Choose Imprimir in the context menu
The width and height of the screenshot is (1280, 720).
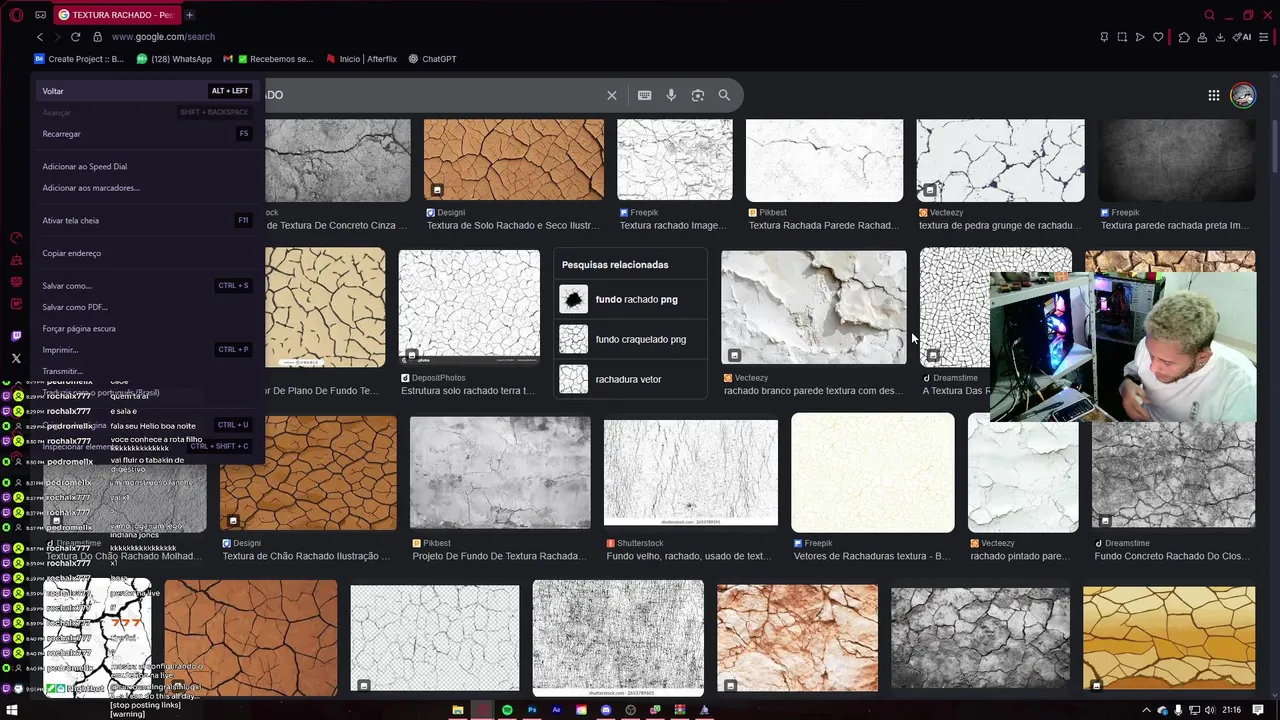pos(146,350)
